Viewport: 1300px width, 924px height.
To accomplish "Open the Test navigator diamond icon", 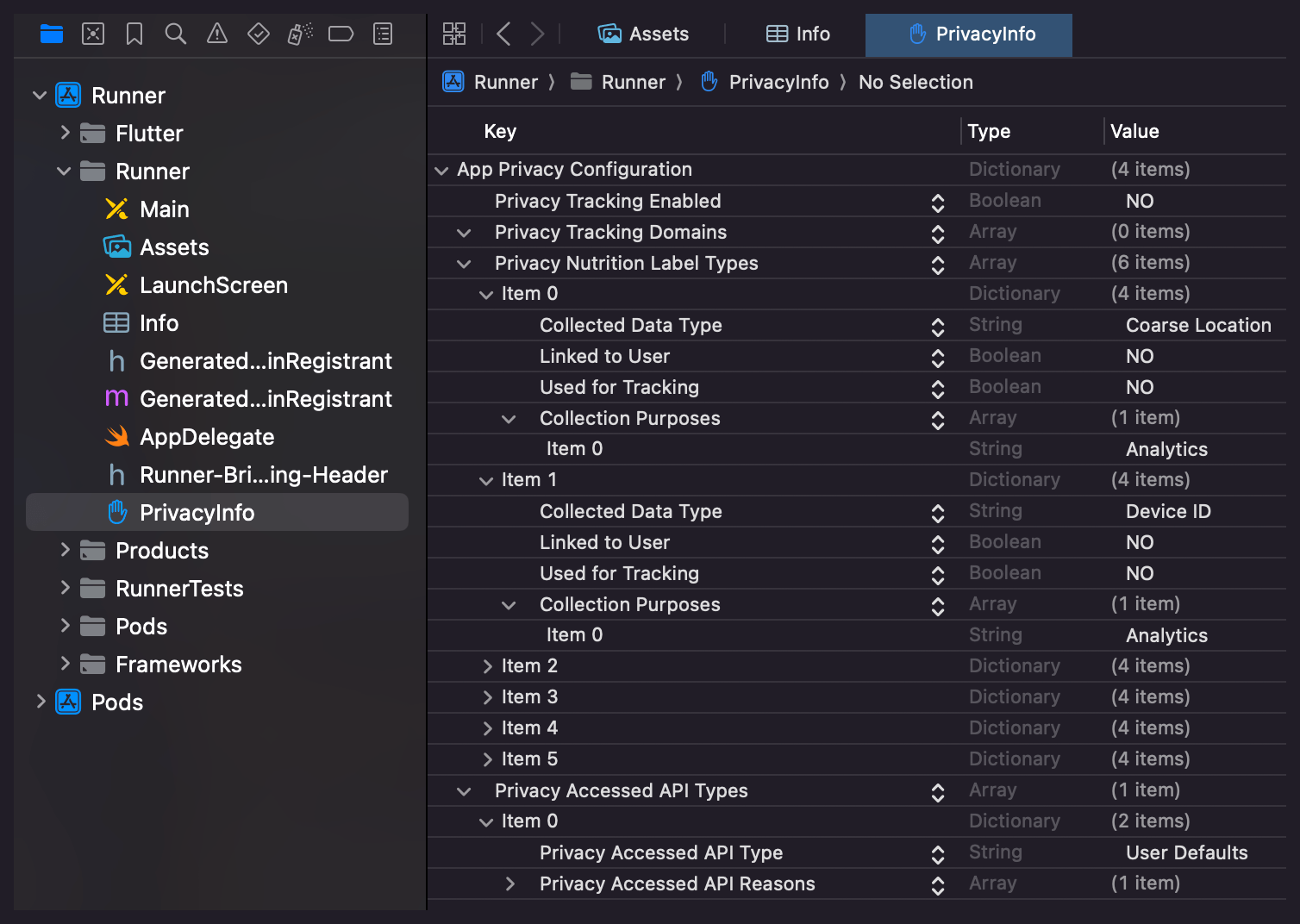I will coord(259,34).
